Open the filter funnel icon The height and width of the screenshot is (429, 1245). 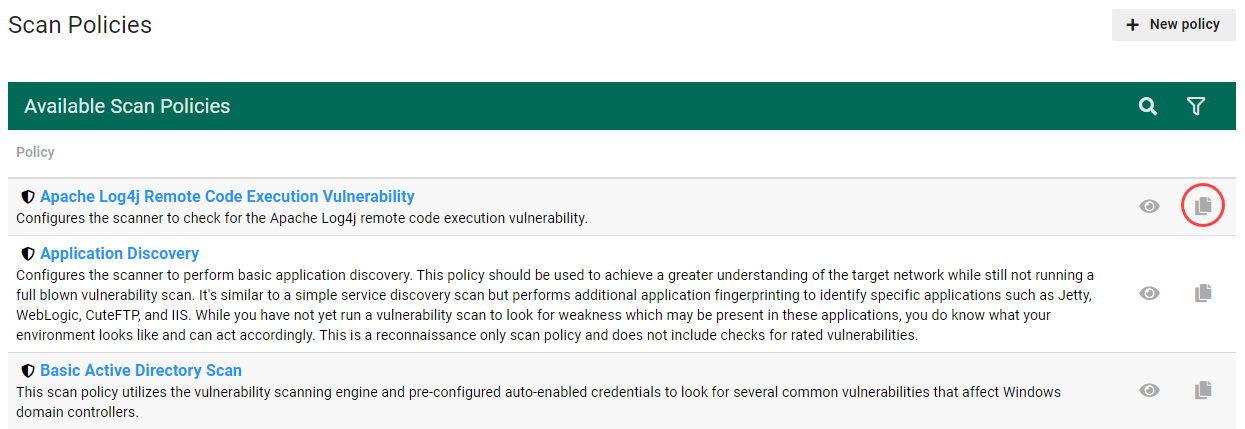[x=1196, y=106]
